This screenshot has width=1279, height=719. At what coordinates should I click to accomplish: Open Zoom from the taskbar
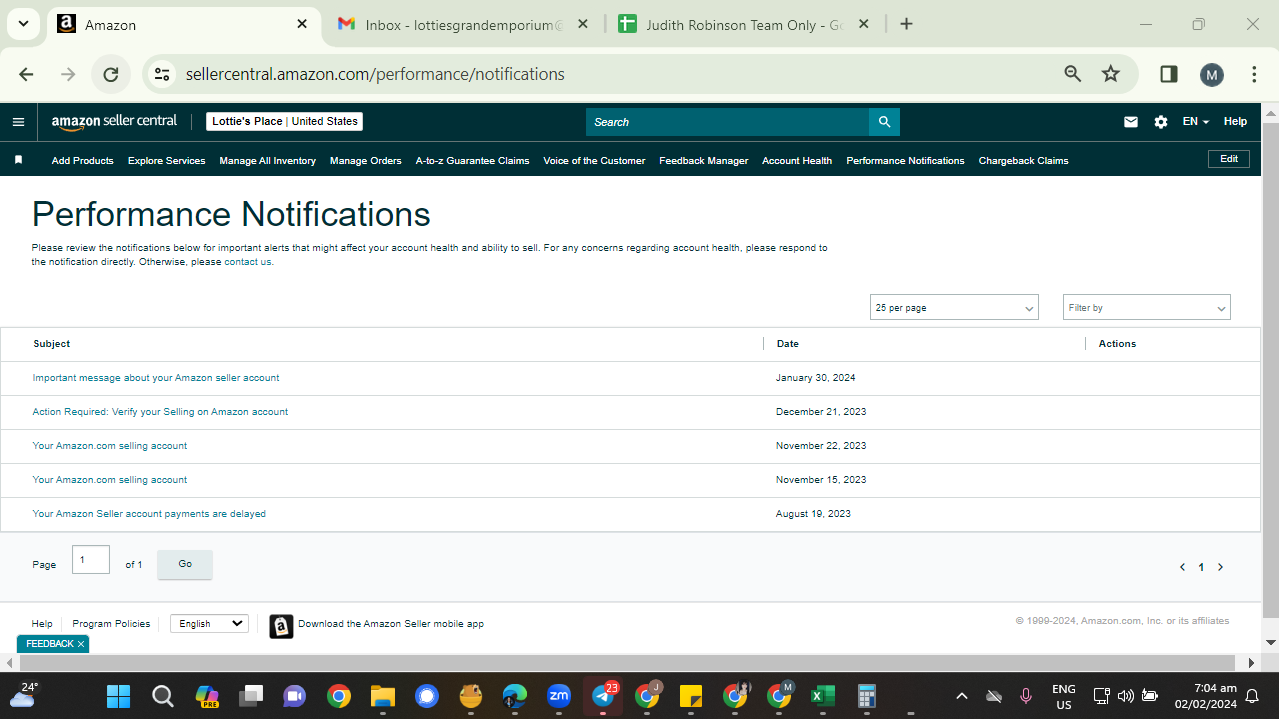[x=559, y=695]
